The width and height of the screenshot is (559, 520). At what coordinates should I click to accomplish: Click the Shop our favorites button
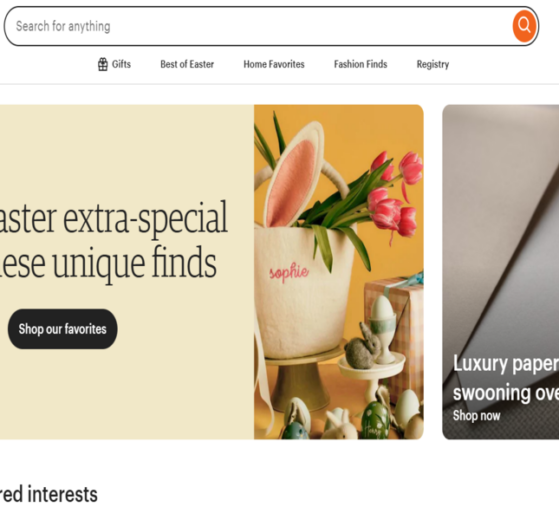point(62,329)
